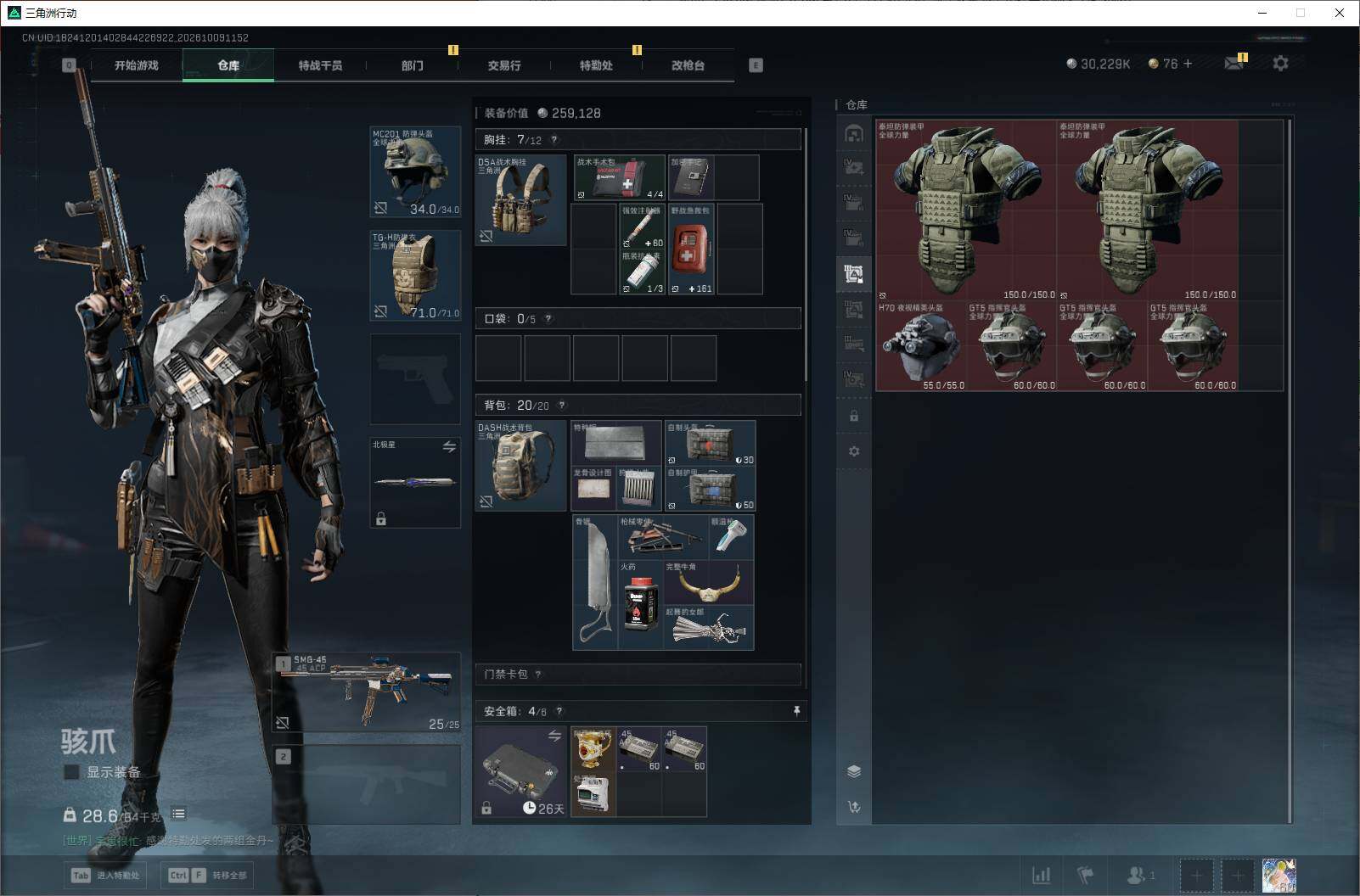
Task: Select the 战术手术包 item in chest rig
Action: [x=620, y=177]
